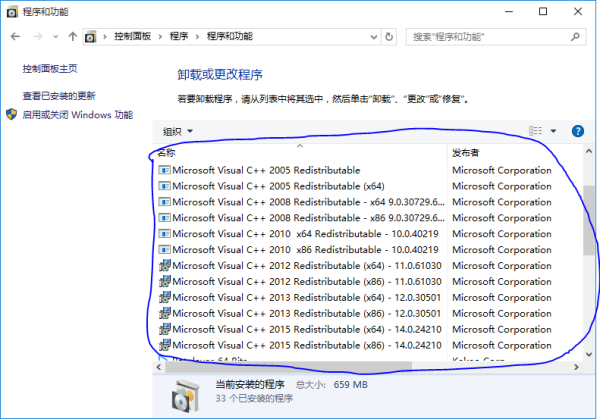Select Visual C++ 2008 x86 entry icon
Image resolution: width=600 pixels, height=419 pixels.
pyautogui.click(x=164, y=218)
